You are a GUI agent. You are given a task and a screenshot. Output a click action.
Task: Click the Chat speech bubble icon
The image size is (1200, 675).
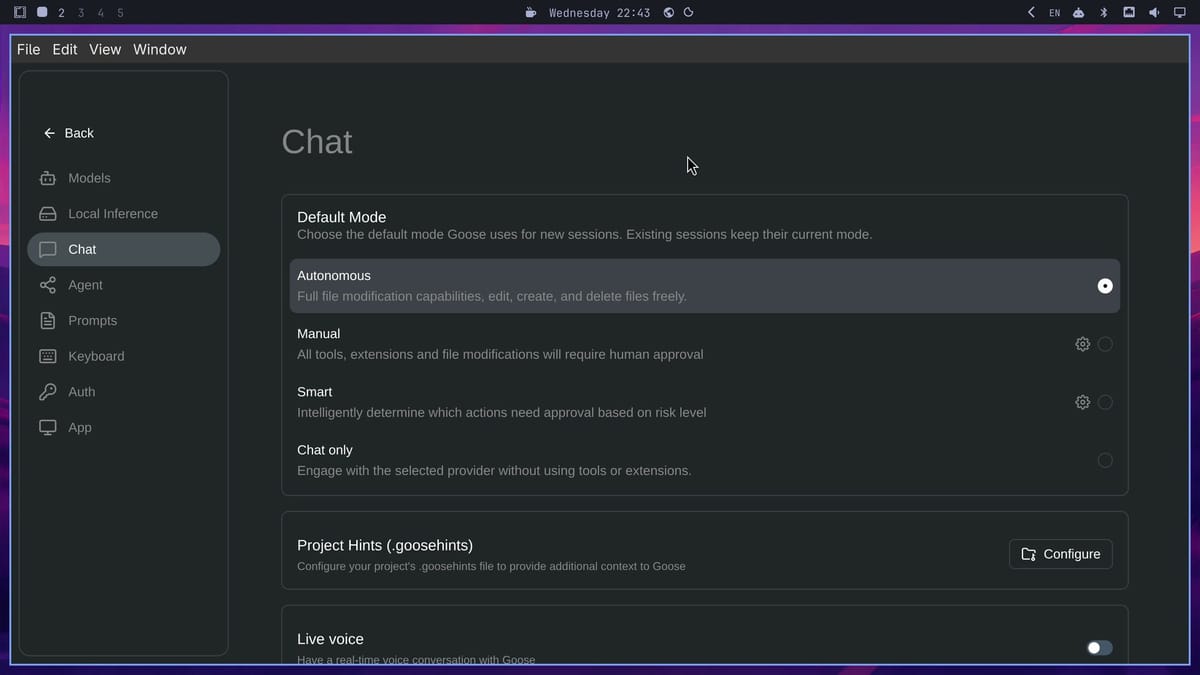tap(48, 250)
